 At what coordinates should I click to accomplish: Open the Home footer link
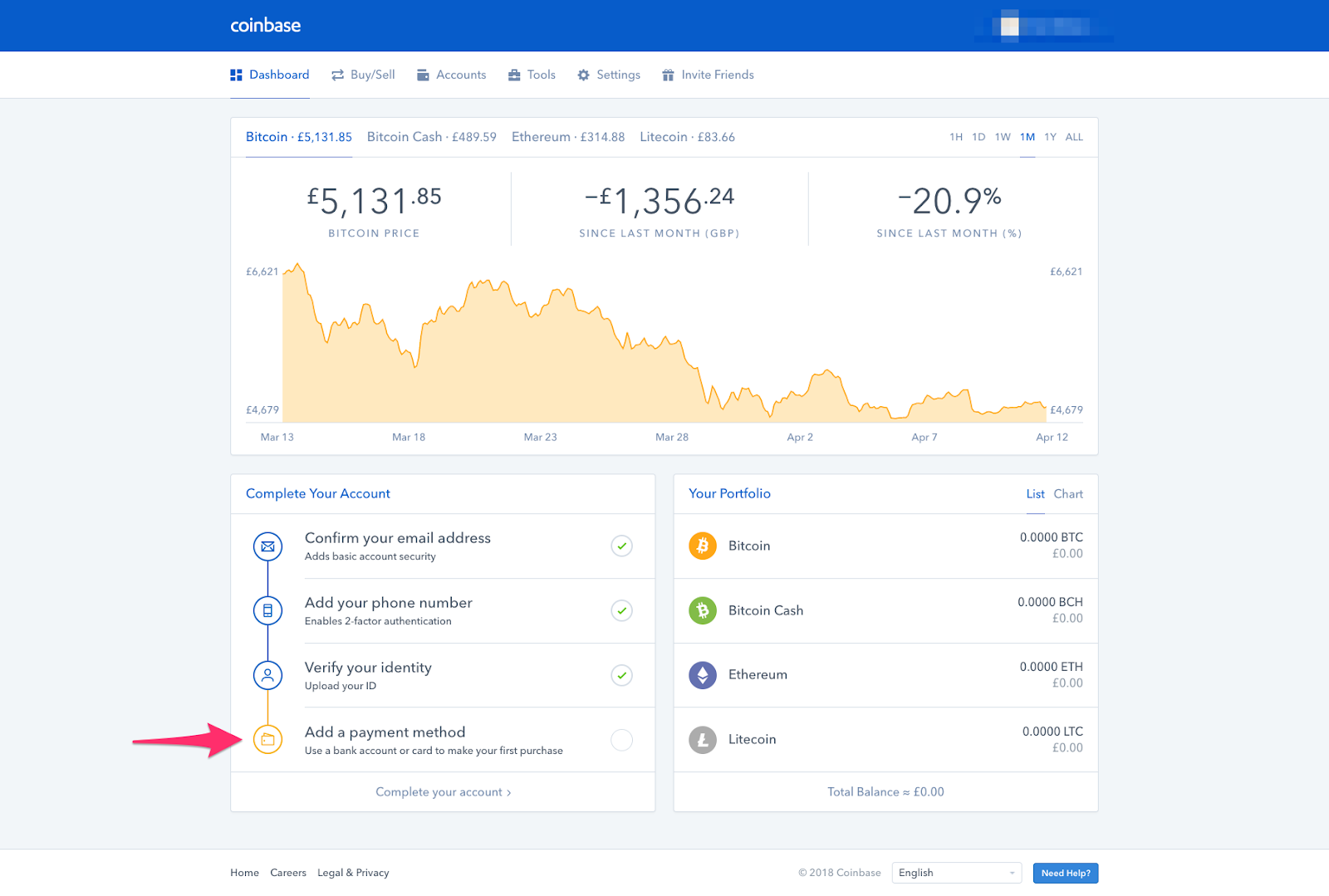[x=244, y=873]
